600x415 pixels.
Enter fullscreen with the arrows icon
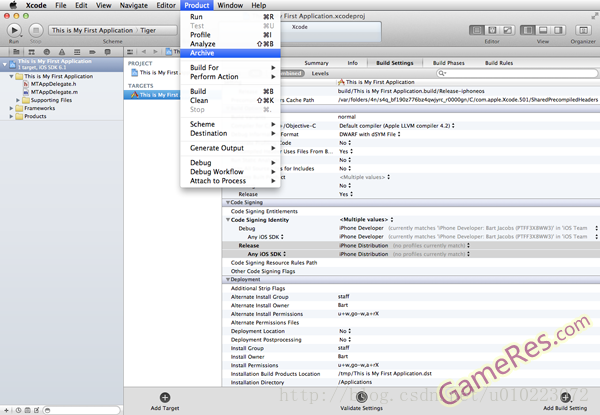click(x=594, y=16)
